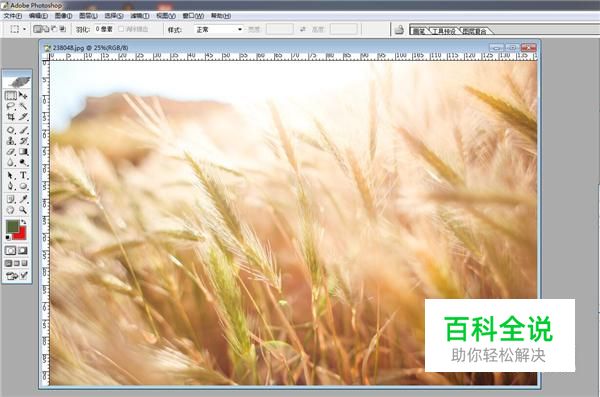Toggle the anti-alias checkbox

point(121,29)
